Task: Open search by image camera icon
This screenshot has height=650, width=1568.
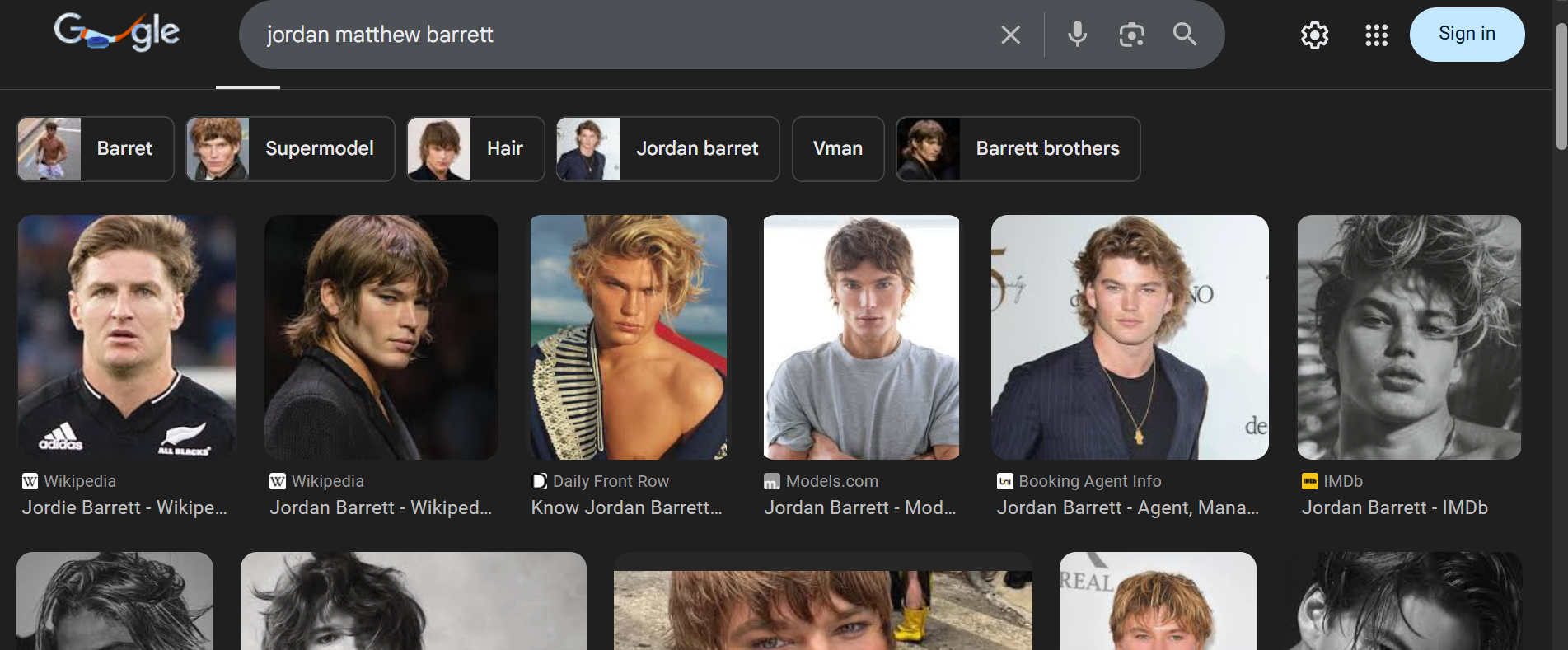Action: click(x=1131, y=35)
